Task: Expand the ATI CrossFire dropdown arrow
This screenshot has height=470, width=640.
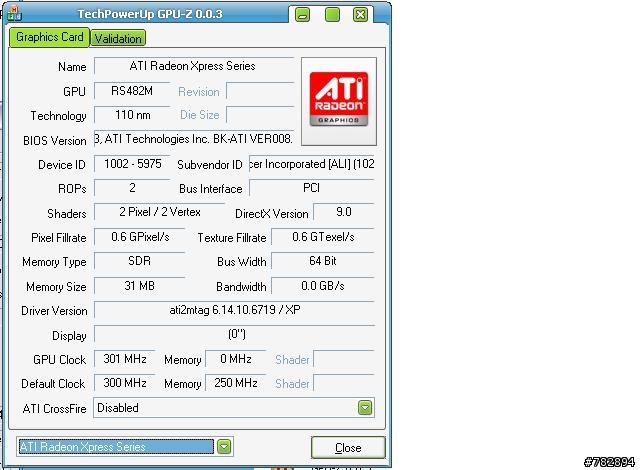Action: point(365,408)
